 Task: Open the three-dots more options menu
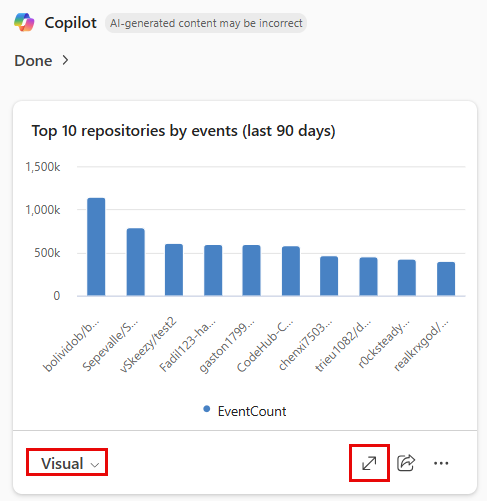click(441, 463)
